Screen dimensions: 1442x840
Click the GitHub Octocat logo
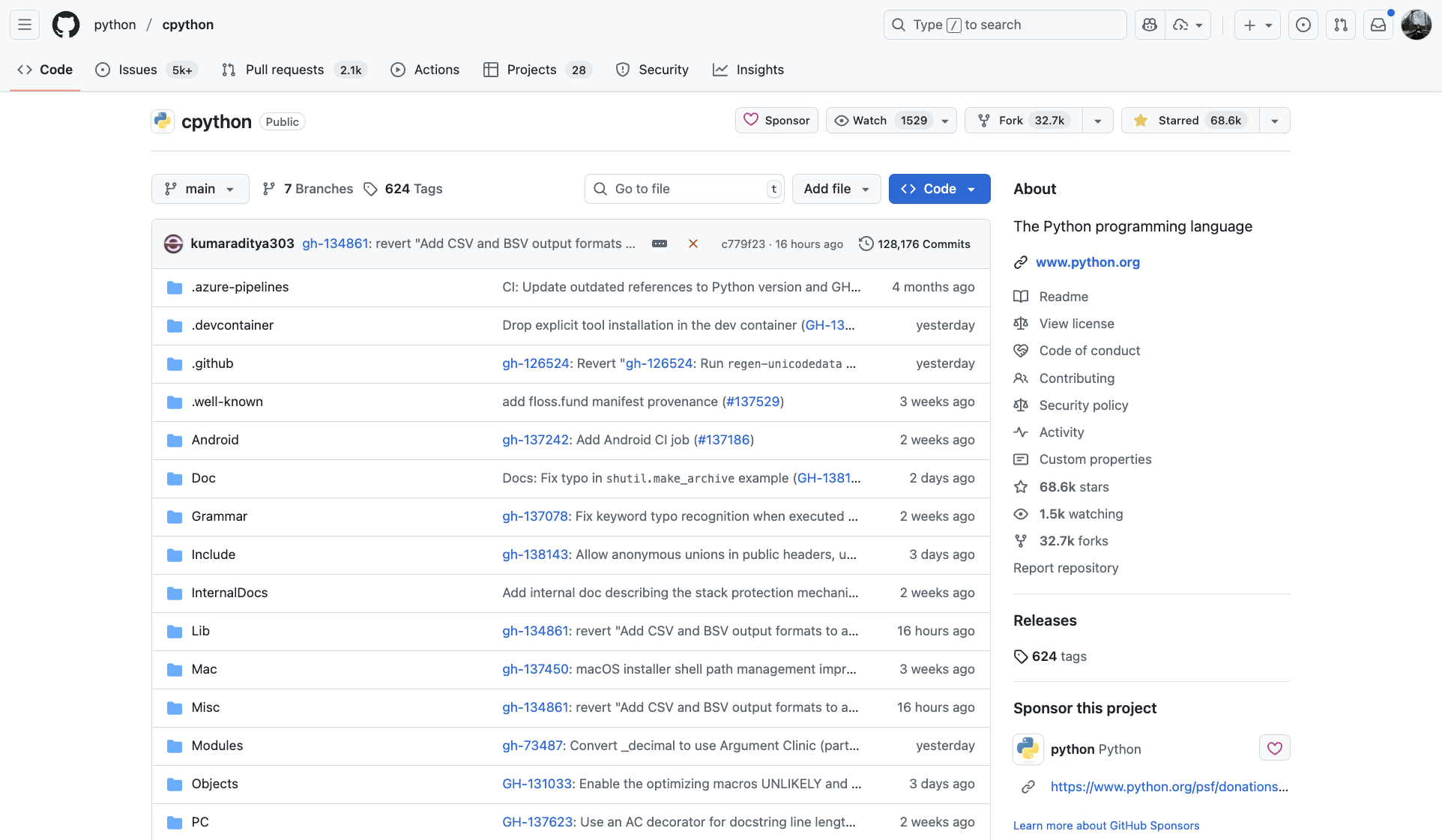point(65,25)
